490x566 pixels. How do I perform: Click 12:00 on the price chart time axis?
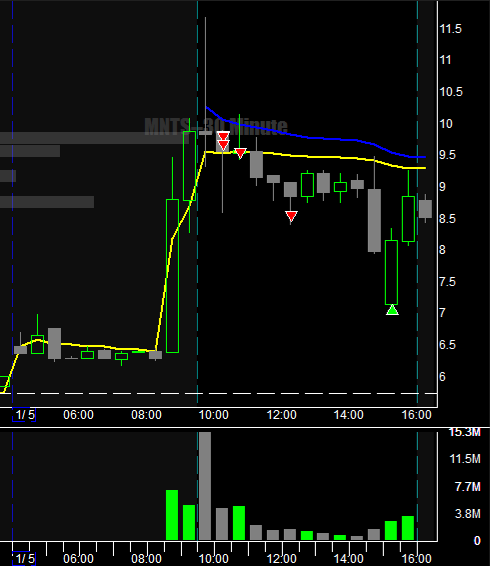click(282, 415)
